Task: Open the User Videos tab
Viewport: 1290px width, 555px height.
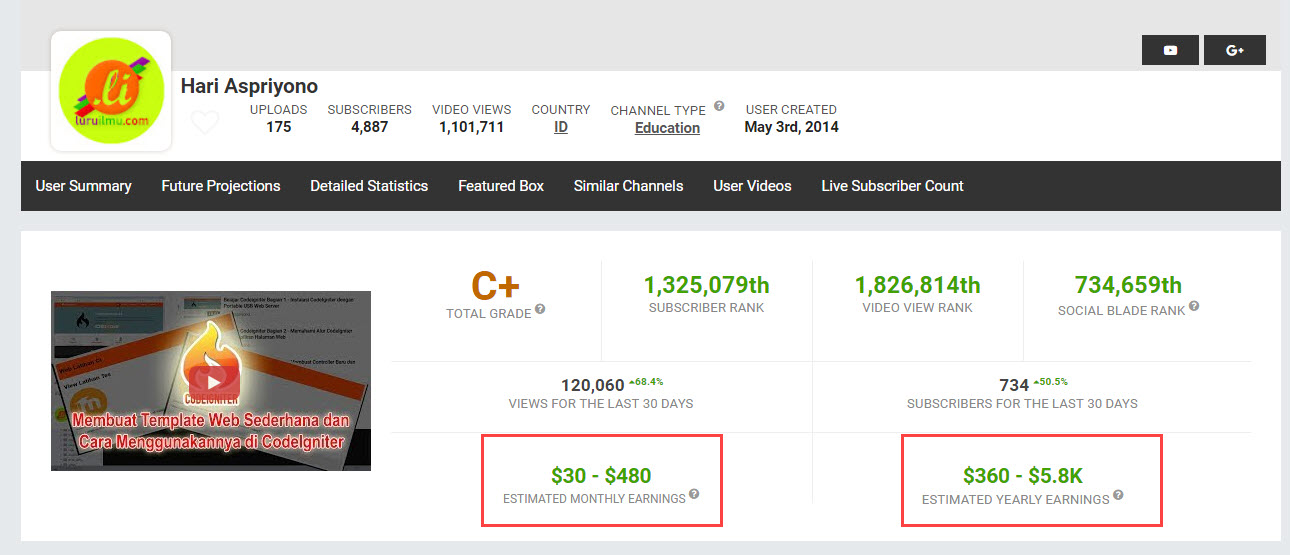Action: (x=752, y=186)
